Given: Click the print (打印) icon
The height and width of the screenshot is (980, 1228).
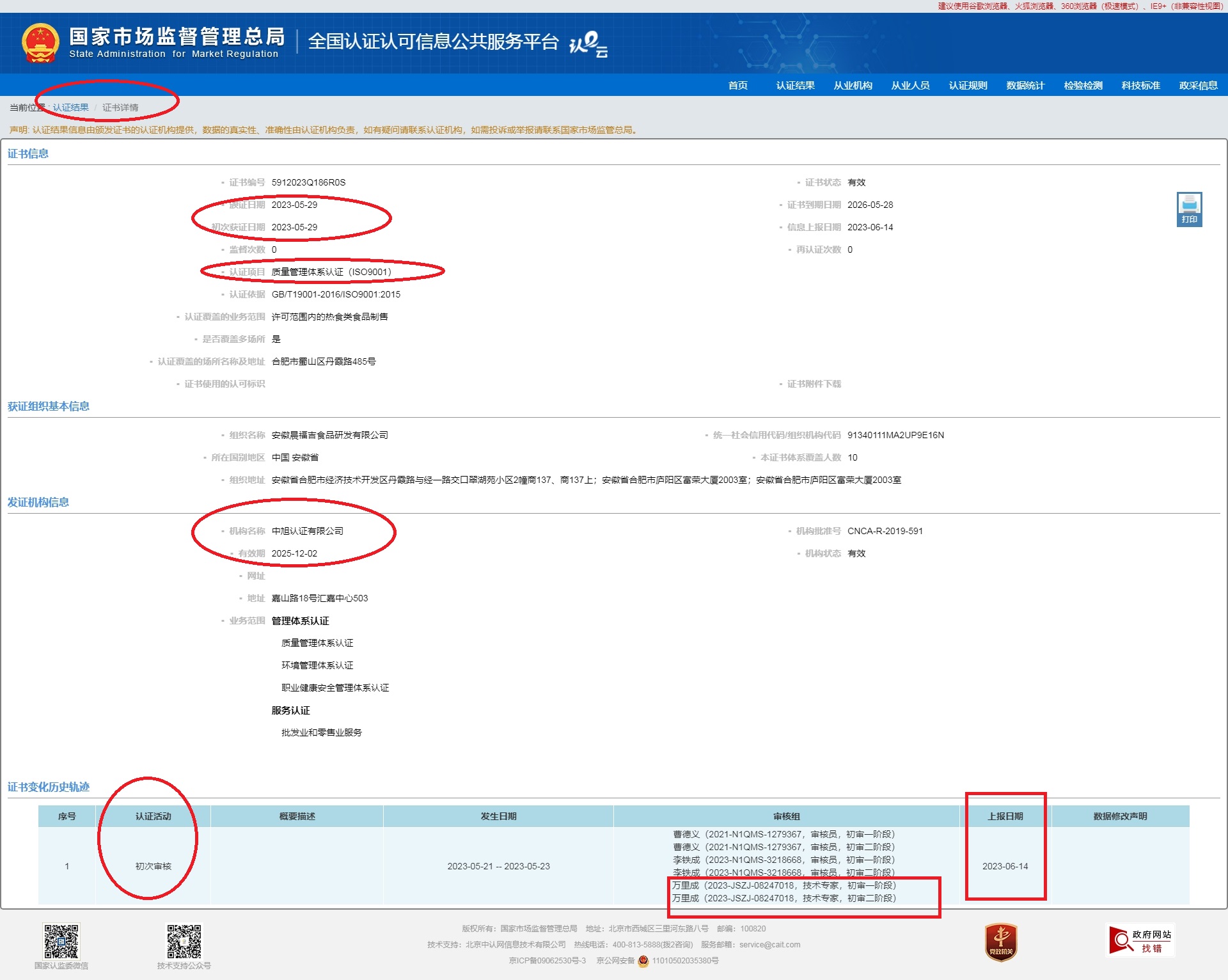Looking at the screenshot, I should (1189, 209).
